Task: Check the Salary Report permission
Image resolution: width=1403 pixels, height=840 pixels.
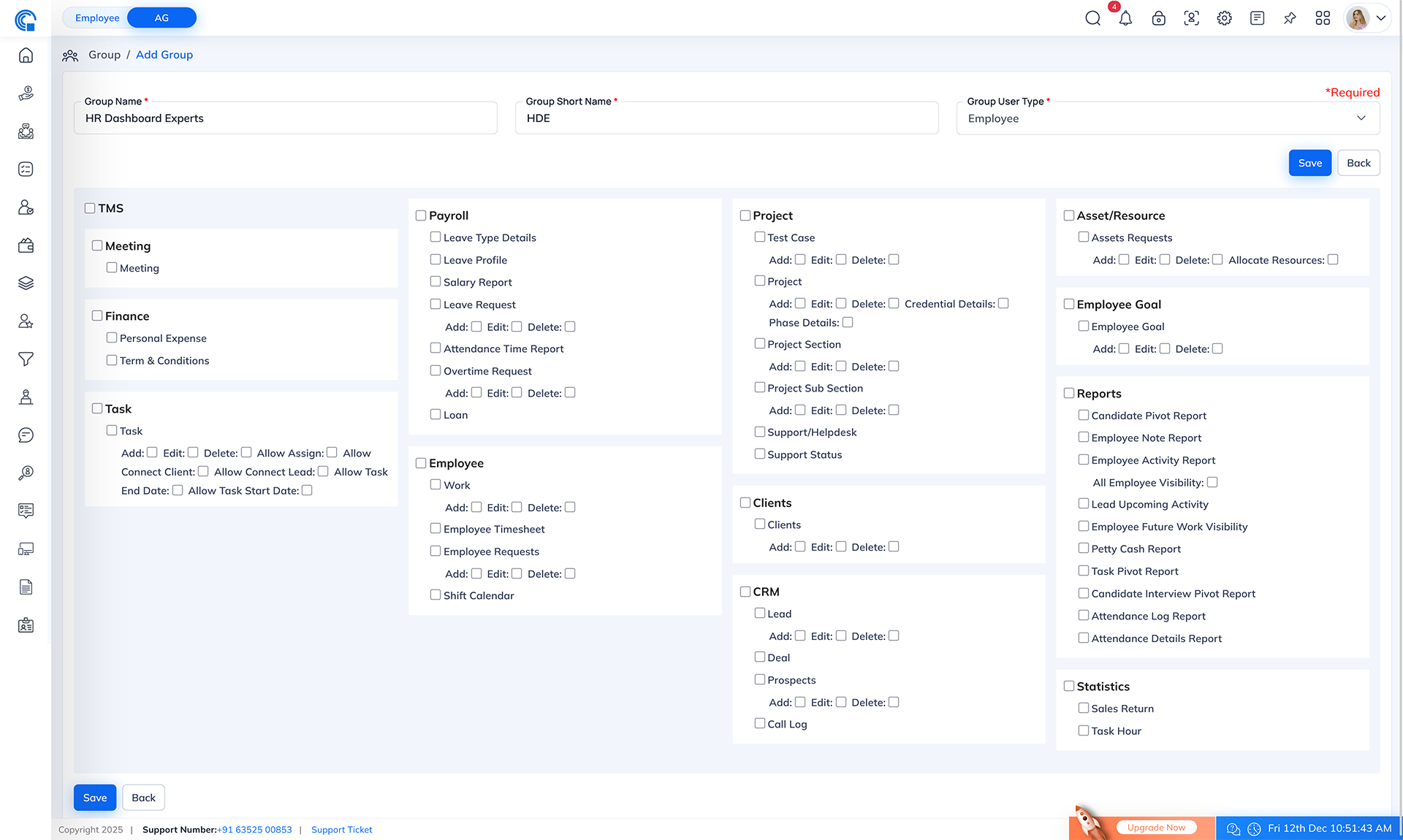Action: 436,281
